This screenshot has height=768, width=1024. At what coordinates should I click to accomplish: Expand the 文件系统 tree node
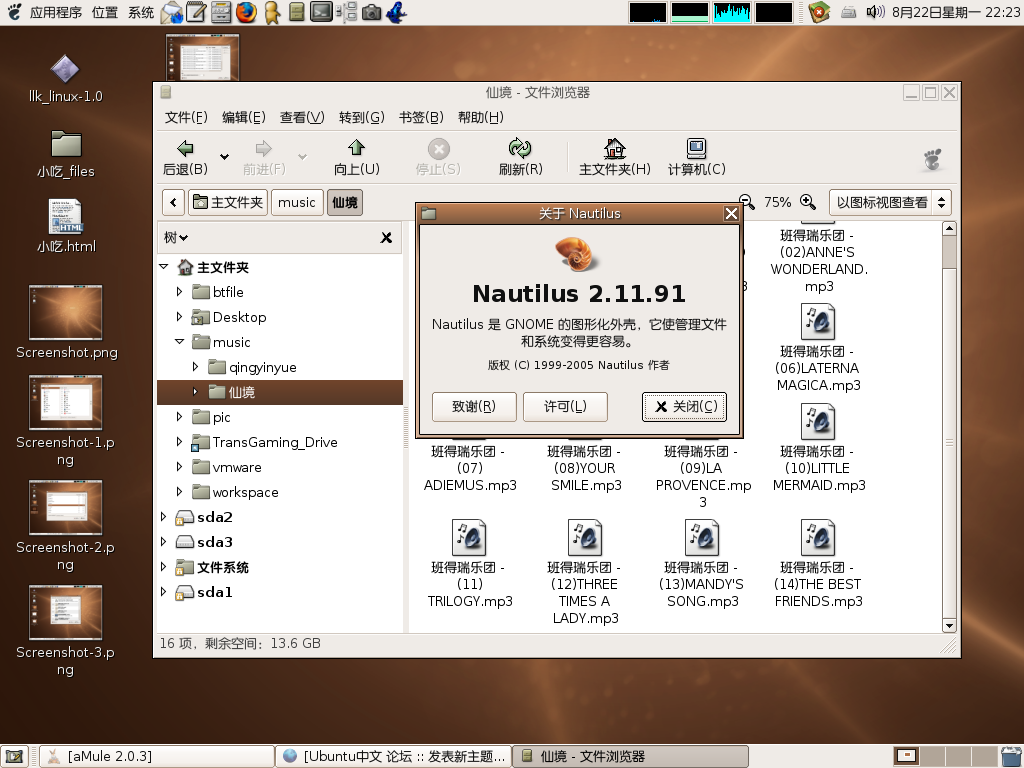[x=164, y=567]
